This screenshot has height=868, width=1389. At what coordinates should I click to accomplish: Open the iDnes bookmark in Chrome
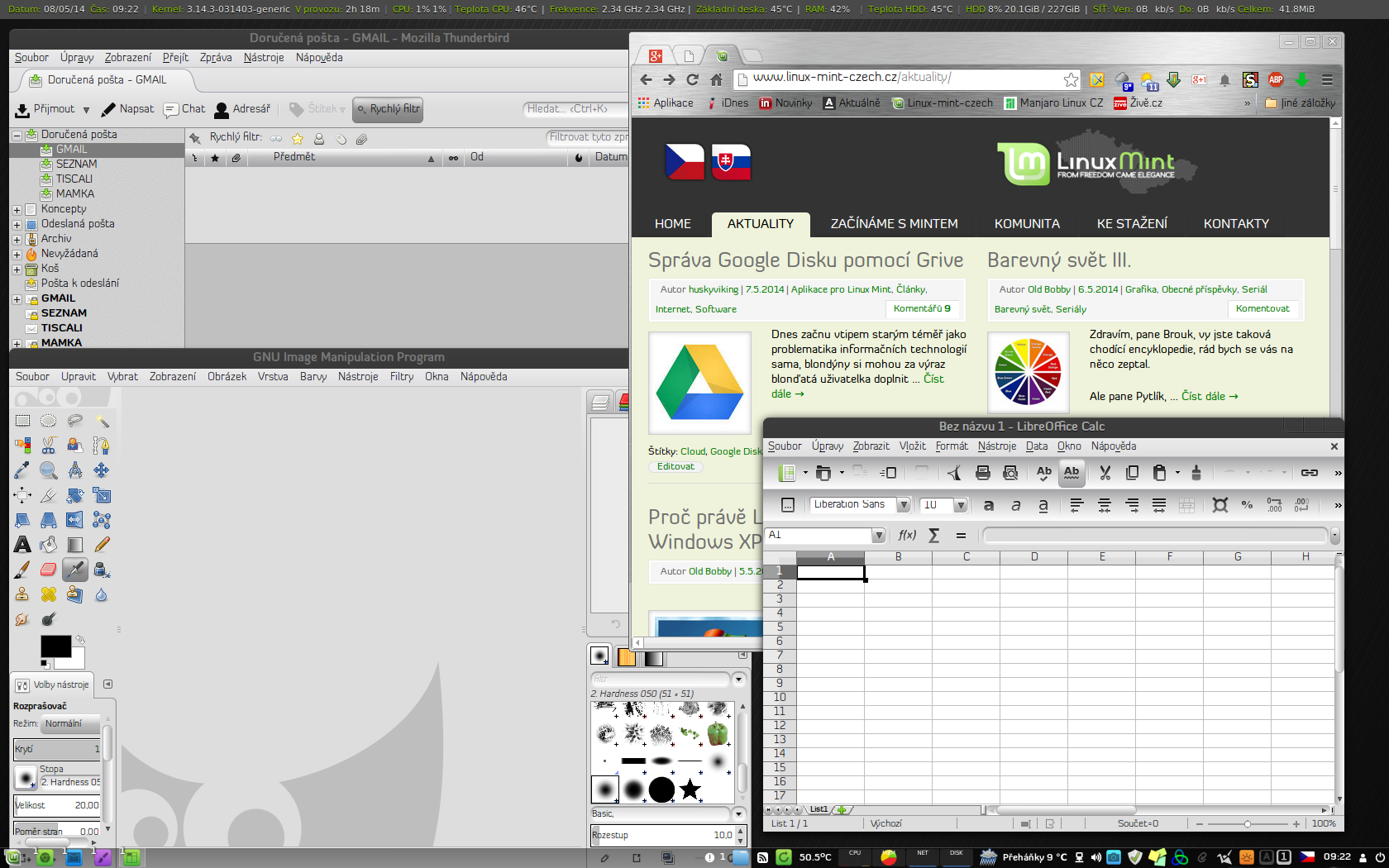tap(728, 103)
